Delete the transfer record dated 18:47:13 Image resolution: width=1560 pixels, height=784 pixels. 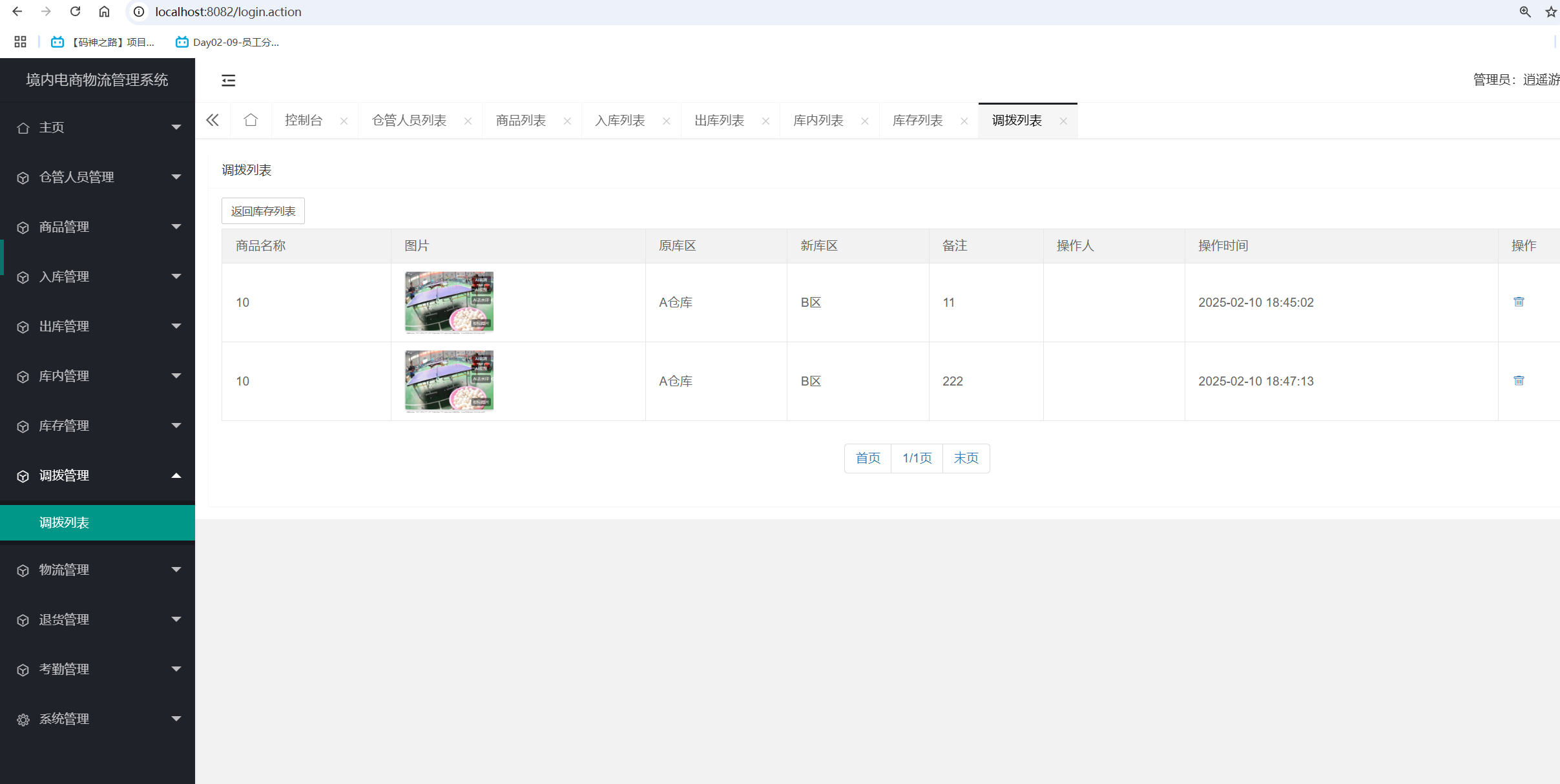click(x=1519, y=380)
